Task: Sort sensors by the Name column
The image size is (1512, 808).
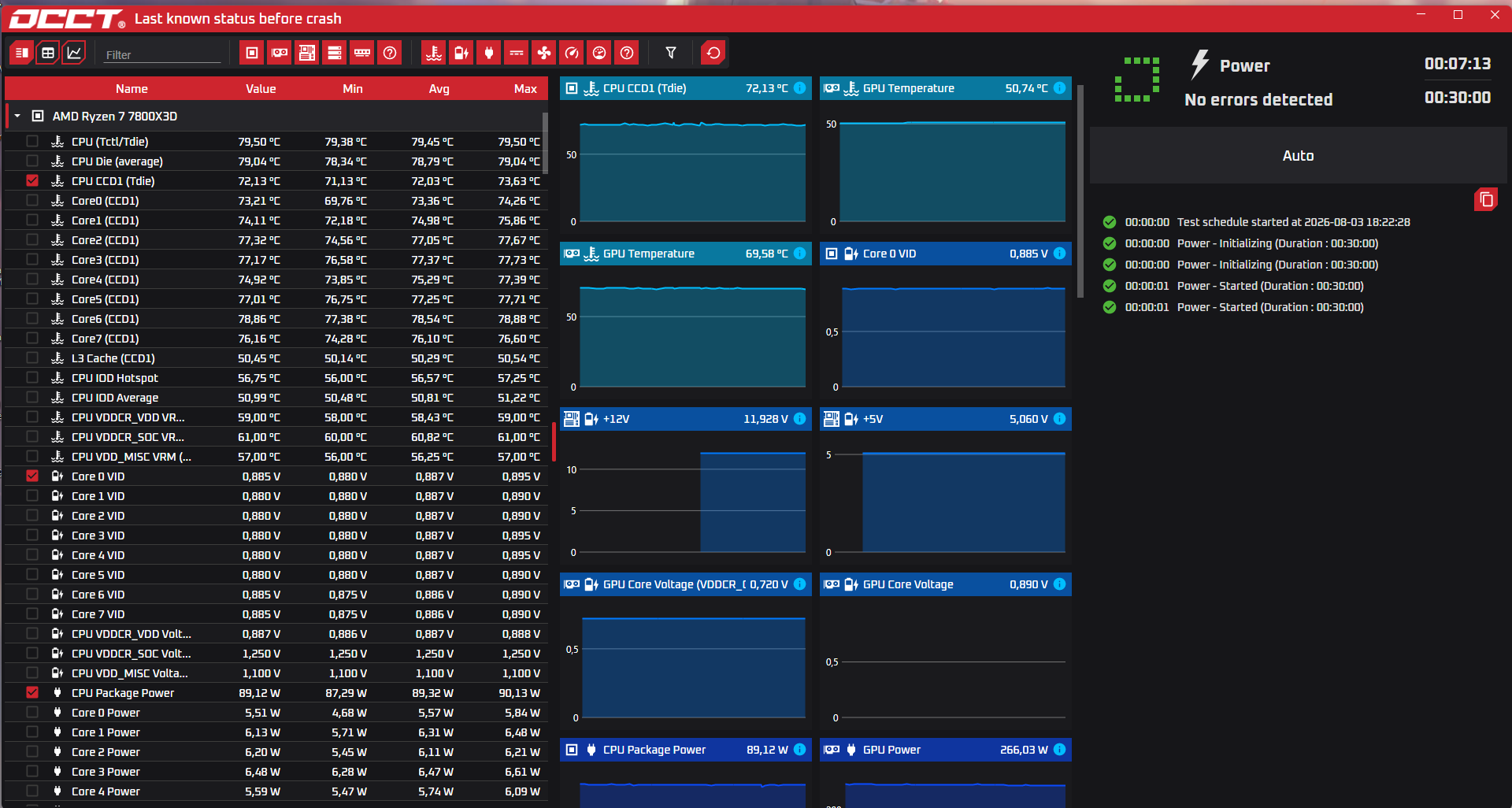Action: 132,89
